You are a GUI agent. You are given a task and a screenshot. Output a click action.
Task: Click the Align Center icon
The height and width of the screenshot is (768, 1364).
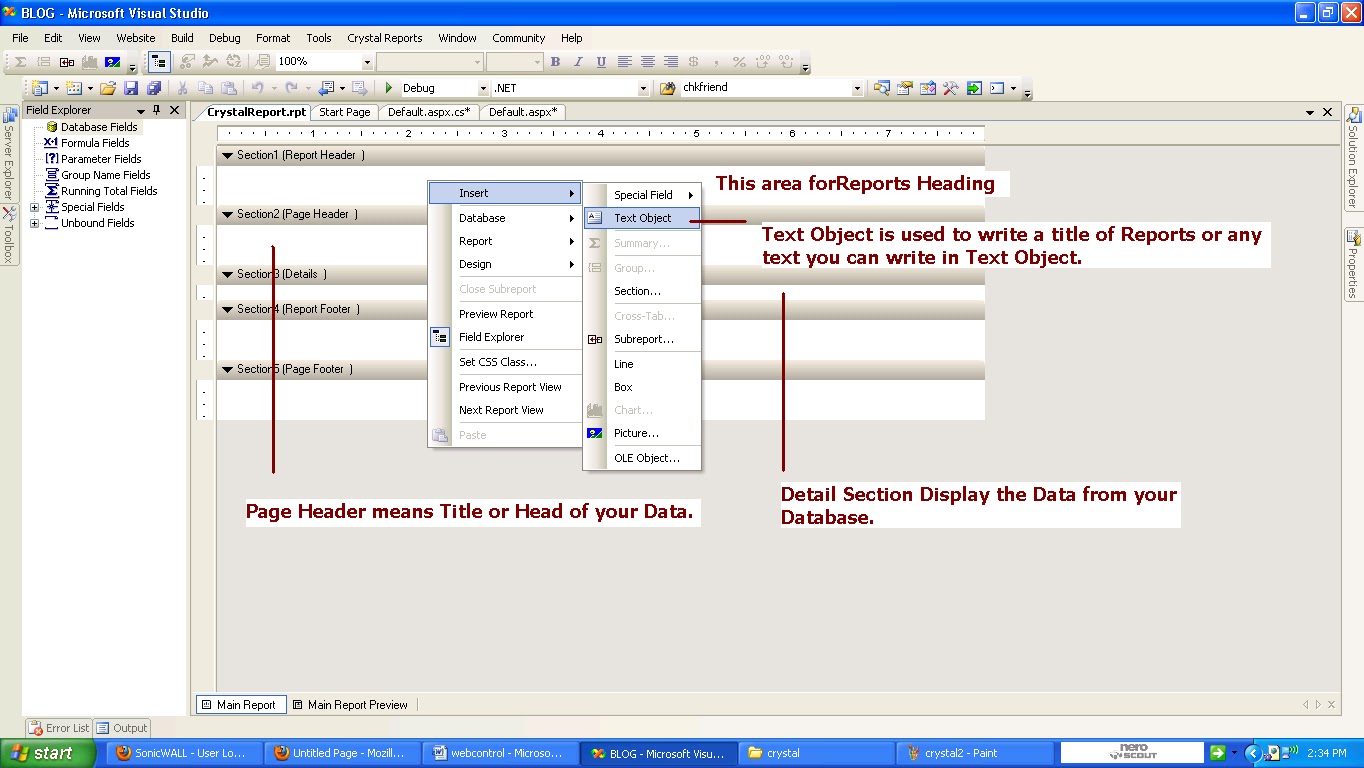click(x=648, y=62)
